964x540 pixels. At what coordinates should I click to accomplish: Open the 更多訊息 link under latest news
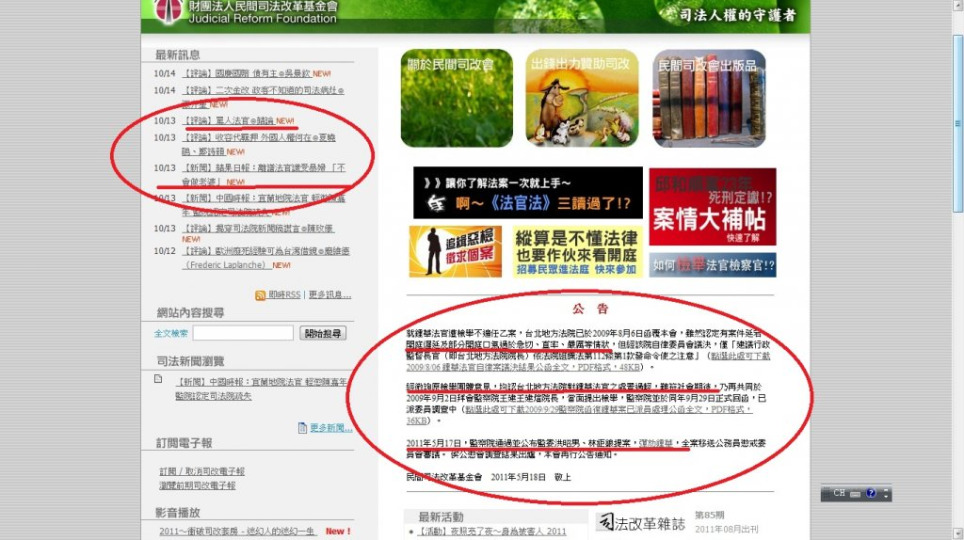(x=329, y=295)
